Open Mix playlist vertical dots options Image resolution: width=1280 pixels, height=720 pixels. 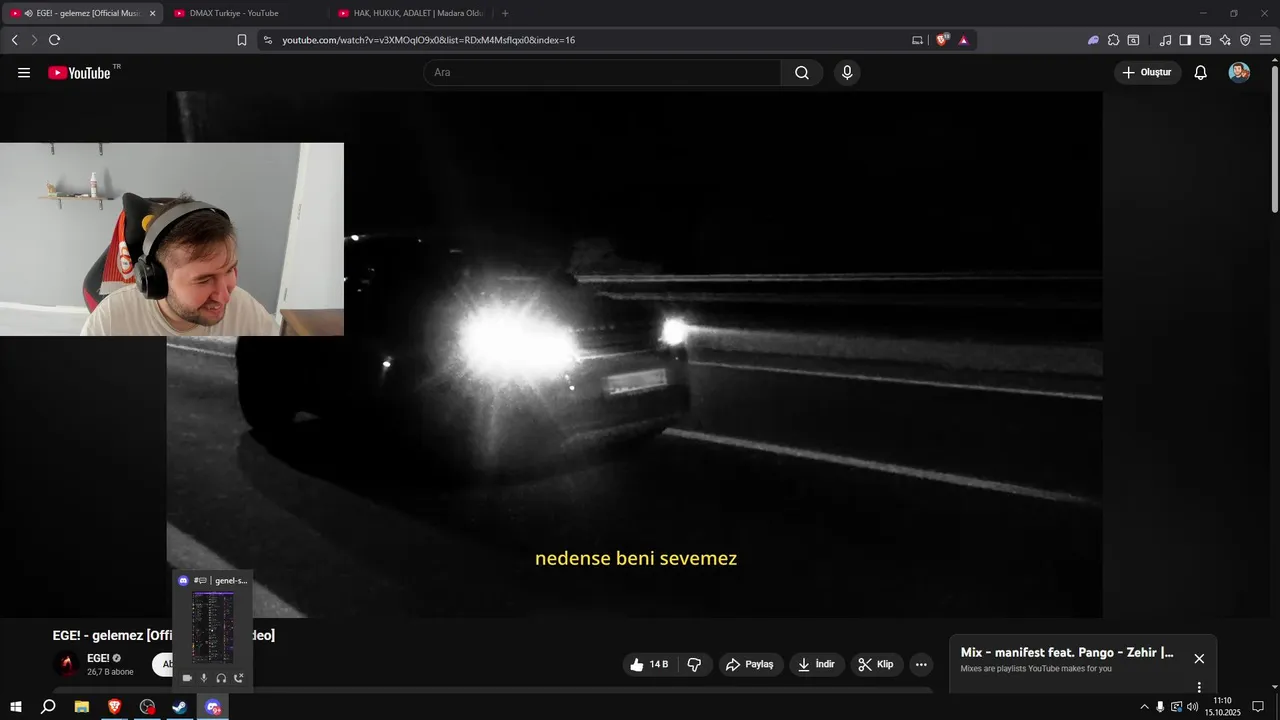(1199, 687)
